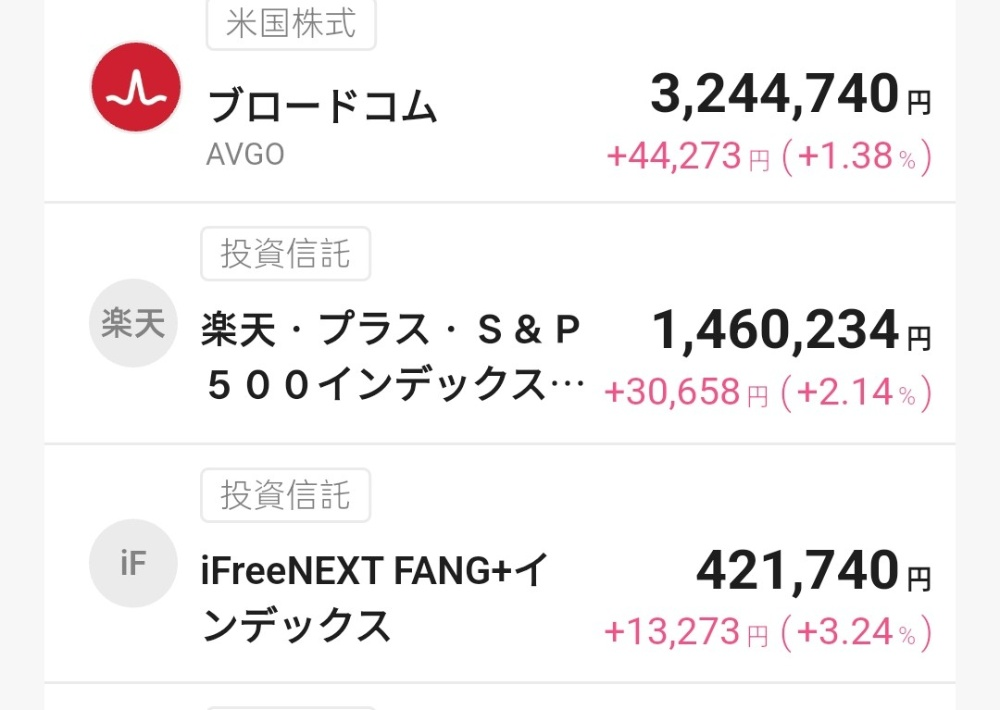The image size is (1000, 710).
Task: Tap the 421,740円 valuation amount
Action: [814, 570]
